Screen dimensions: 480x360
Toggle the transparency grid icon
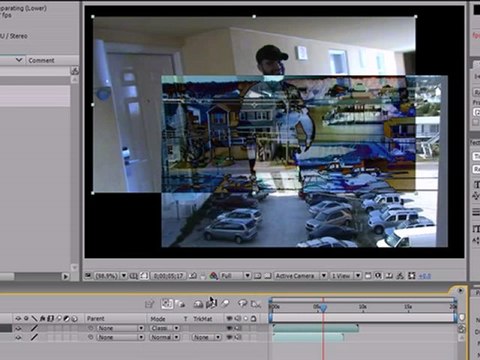coord(268,276)
